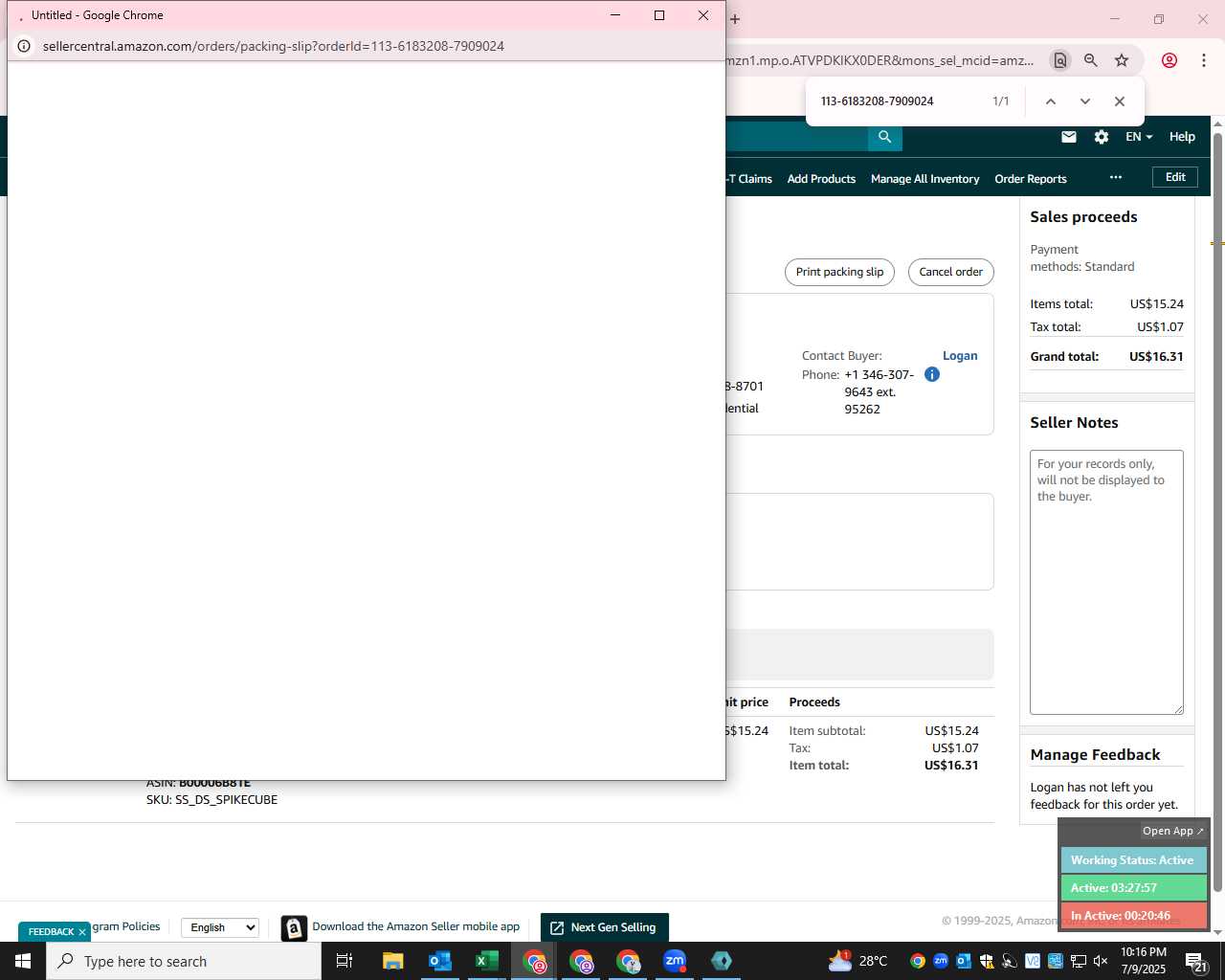1225x980 pixels.
Task: Go to the next find result
Action: (1085, 101)
